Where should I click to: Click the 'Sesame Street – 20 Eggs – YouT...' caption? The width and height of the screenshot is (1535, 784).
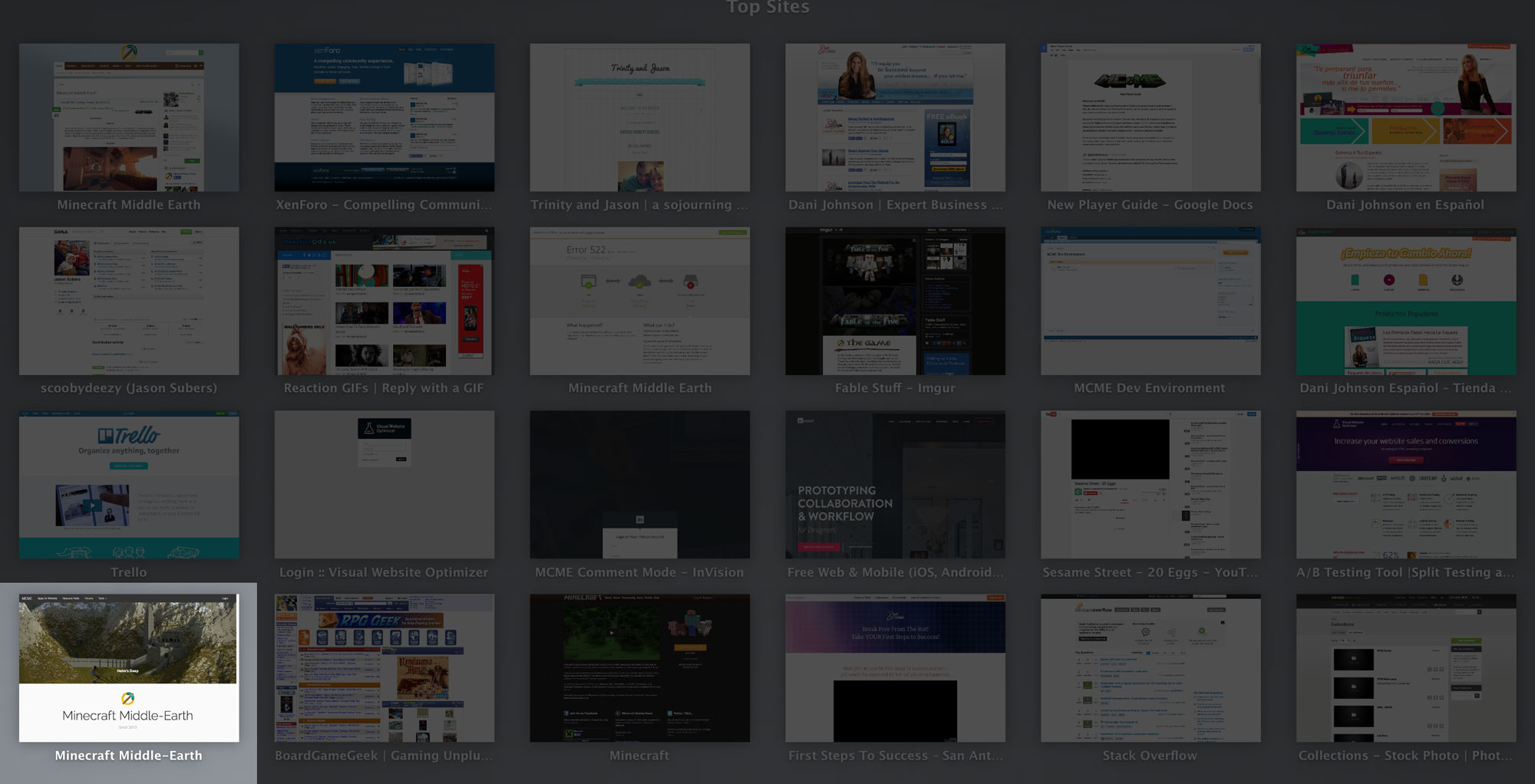[x=1150, y=572]
